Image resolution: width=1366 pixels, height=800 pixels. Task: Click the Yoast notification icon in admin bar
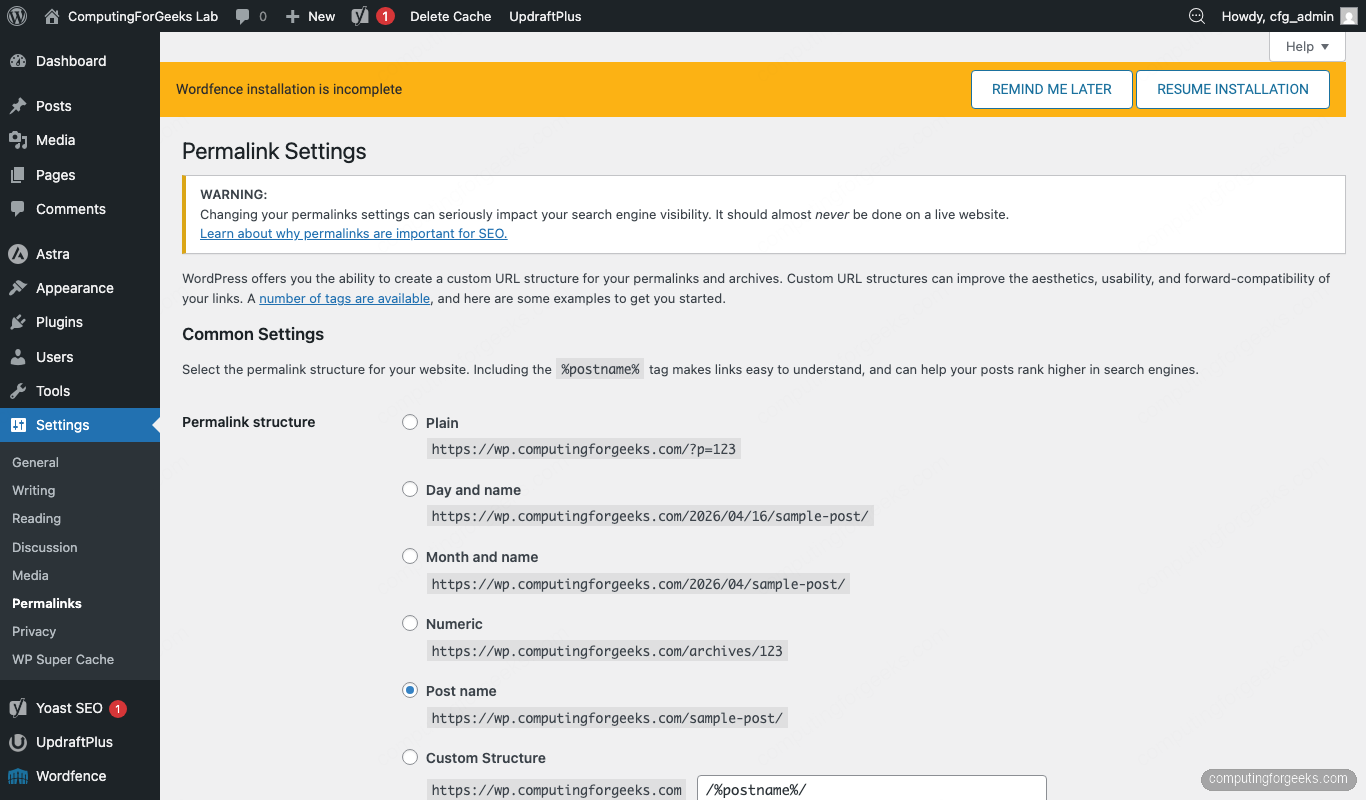coord(370,16)
